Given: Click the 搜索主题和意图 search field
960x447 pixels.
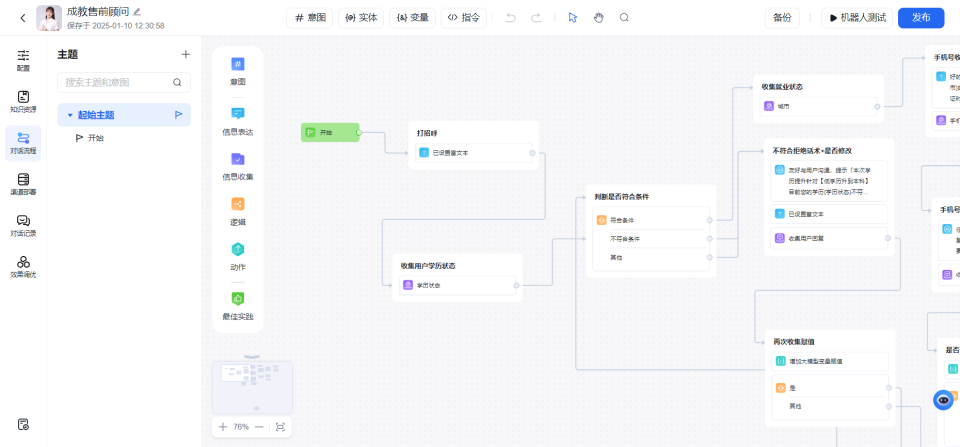Looking at the screenshot, I should pos(115,82).
